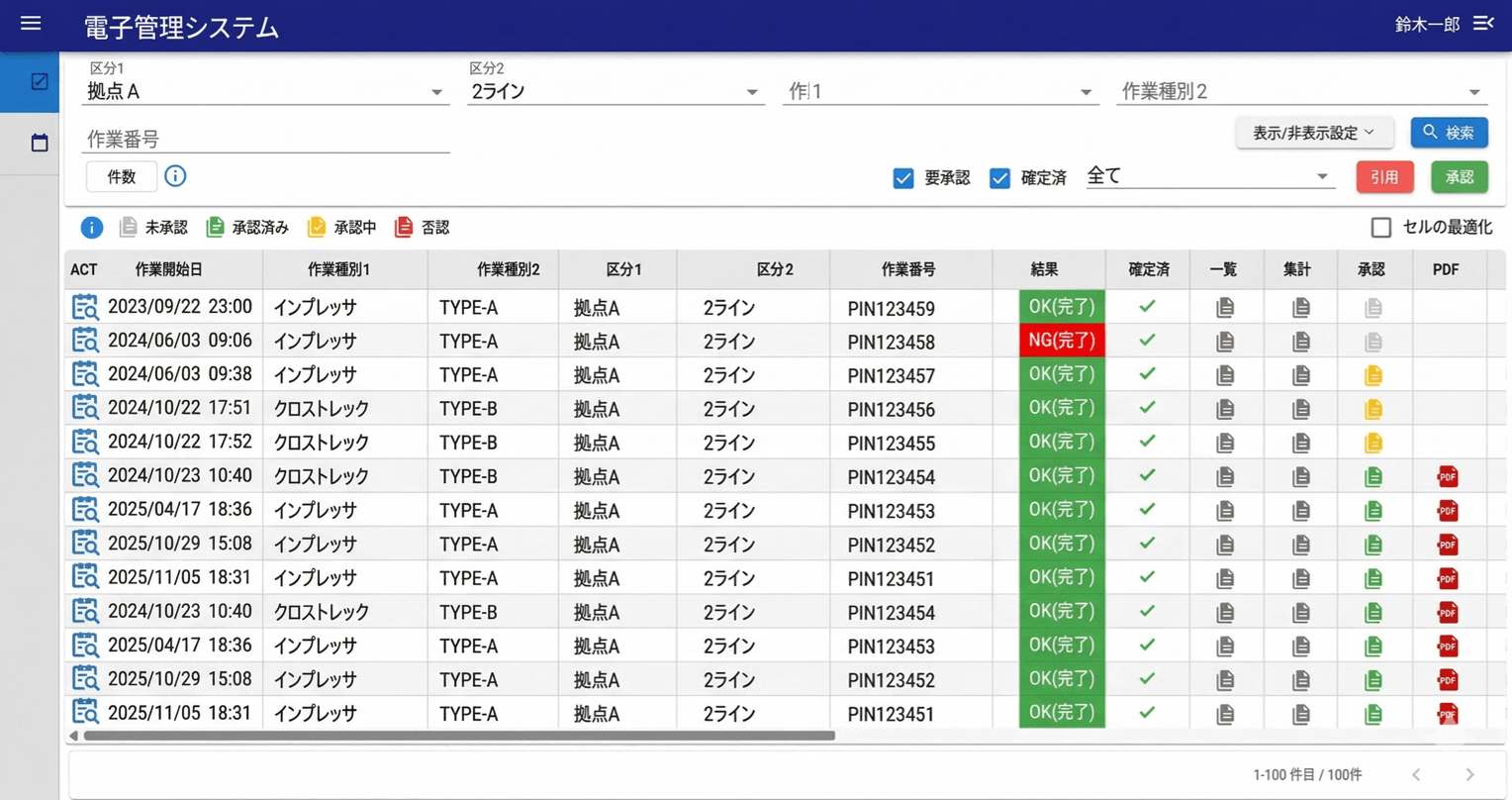This screenshot has width=1512, height=800.
Task: Expand the 表示/非表示設定 dropdown
Action: [x=1313, y=133]
